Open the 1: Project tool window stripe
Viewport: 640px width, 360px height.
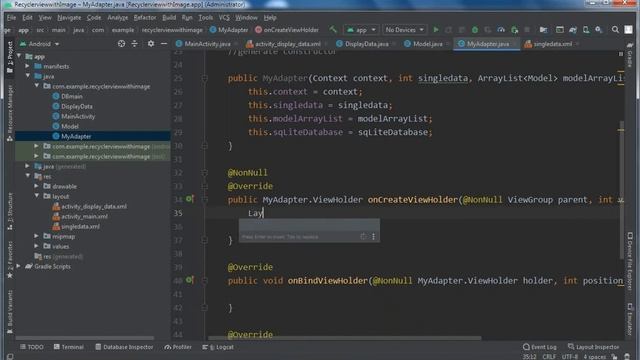coord(10,57)
